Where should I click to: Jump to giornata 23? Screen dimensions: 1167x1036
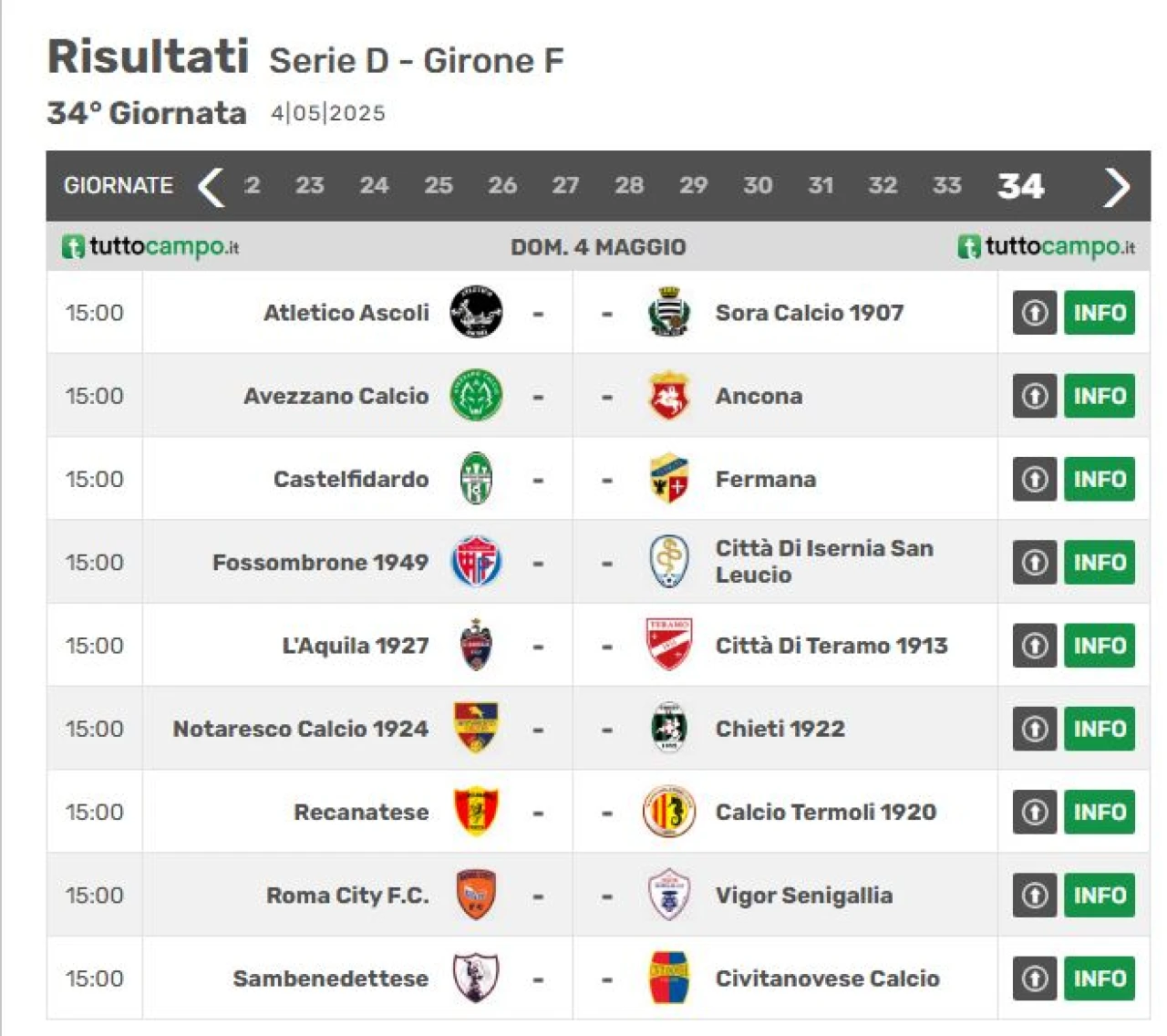(309, 185)
